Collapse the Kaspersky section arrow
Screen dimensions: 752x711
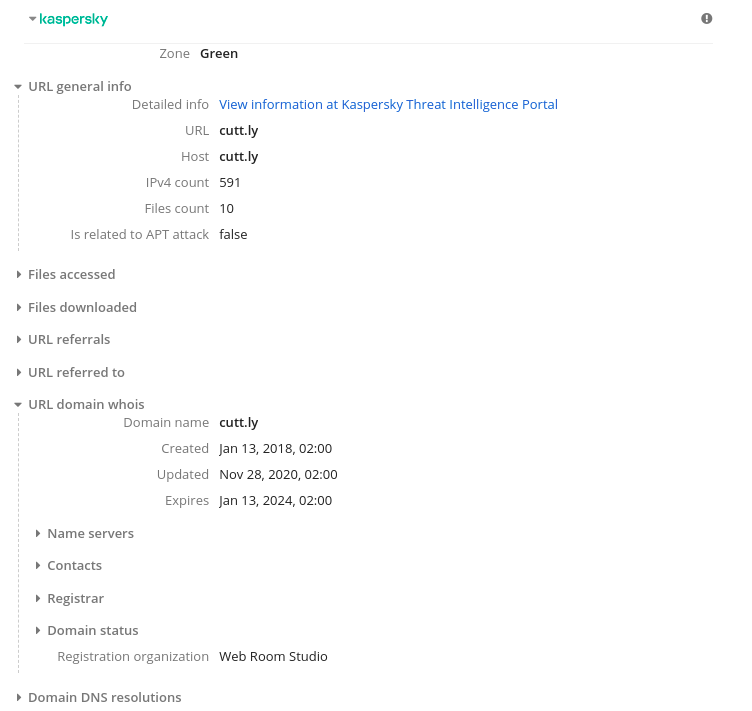pos(32,19)
